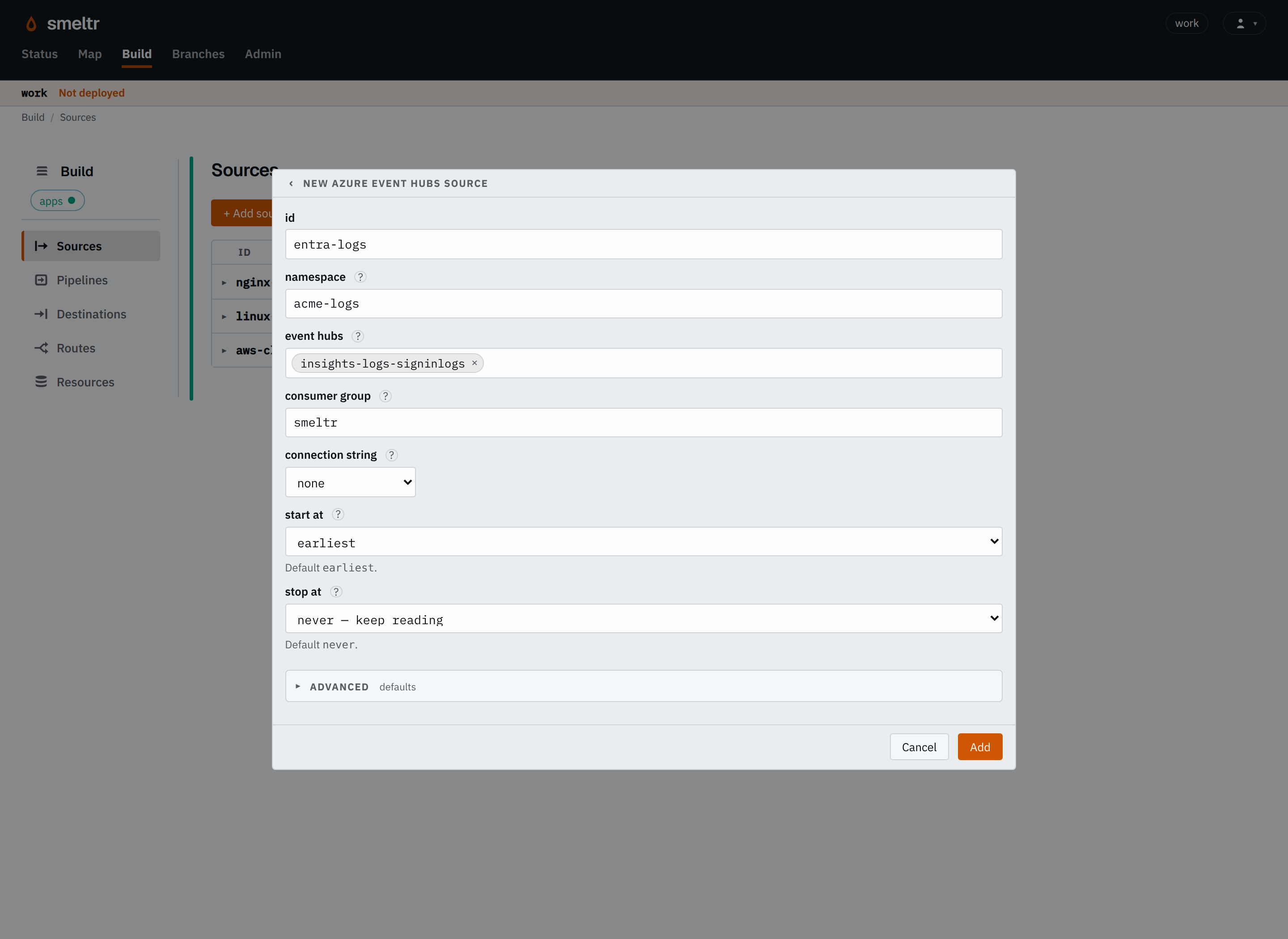The width and height of the screenshot is (1288, 939).
Task: Open Sources in the sidebar
Action: 91,246
